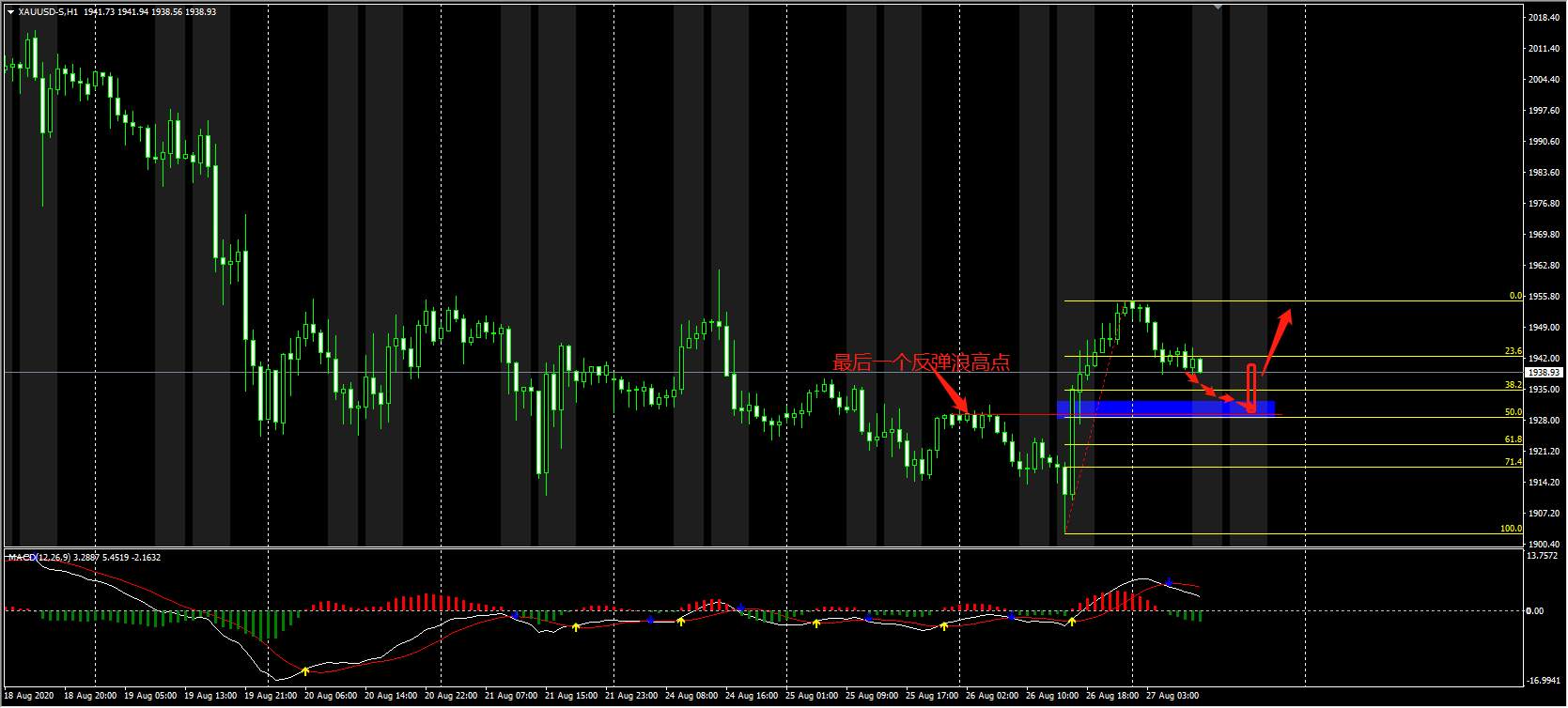Click the Fibonacci 71.4 level label
The width and height of the screenshot is (1568, 708).
coord(1514,462)
